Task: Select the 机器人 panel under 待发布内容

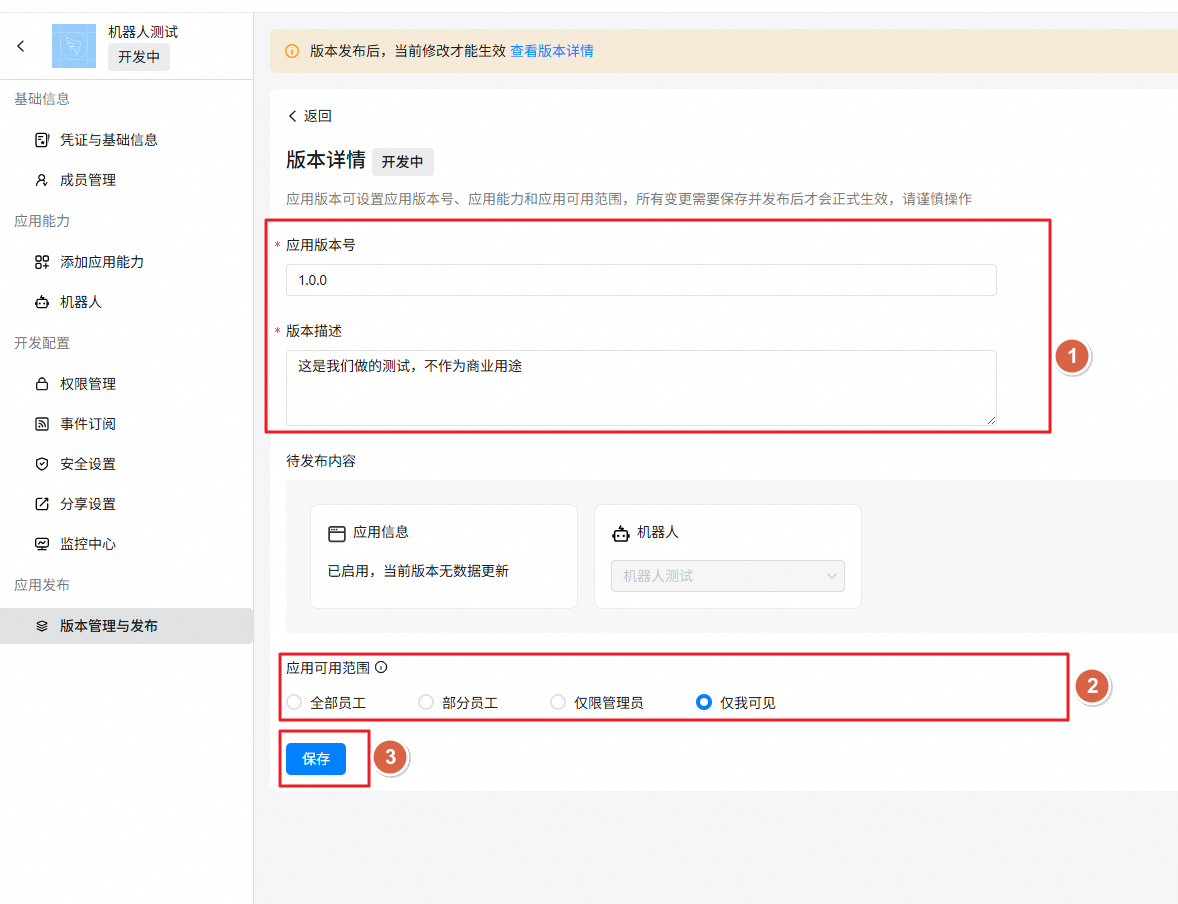Action: pyautogui.click(x=728, y=556)
